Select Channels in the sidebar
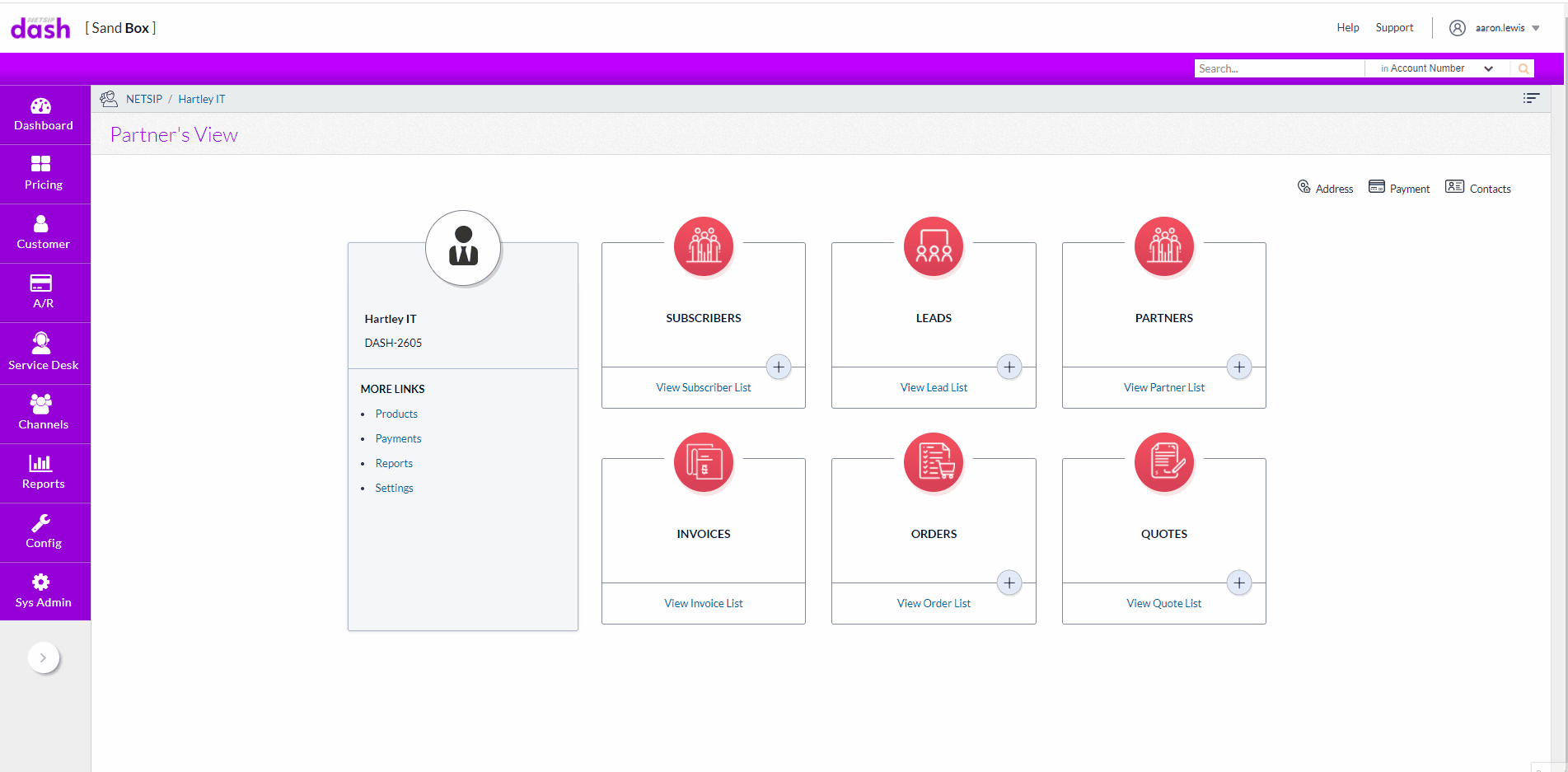Screen dimensions: 1568x772 [x=44, y=414]
